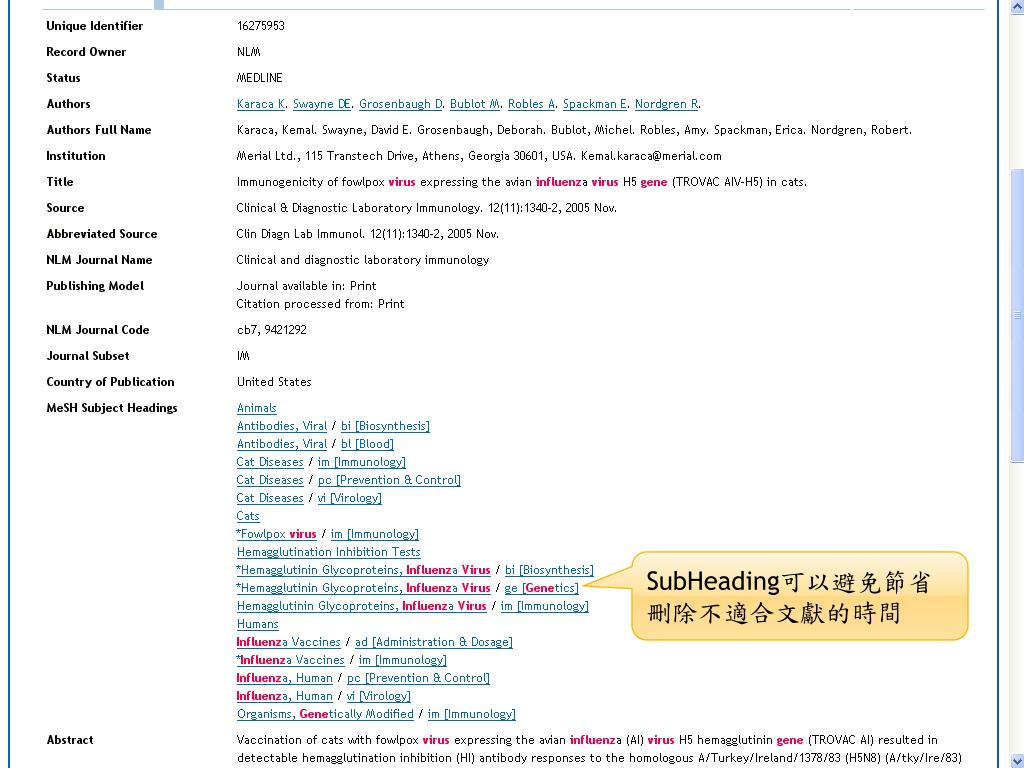
Task: Click the NLM Journal Code value cb7, 9421292
Action: point(272,330)
